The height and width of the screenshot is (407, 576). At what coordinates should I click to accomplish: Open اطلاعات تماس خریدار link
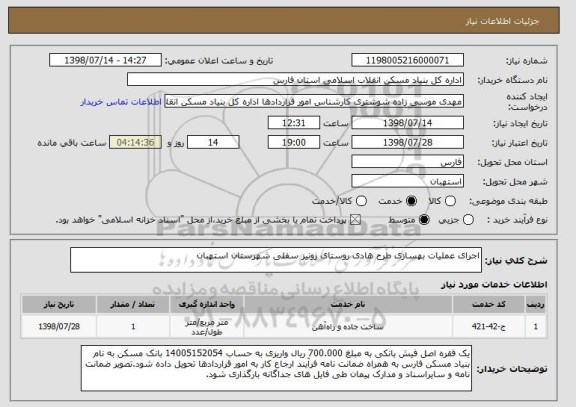pos(121,102)
